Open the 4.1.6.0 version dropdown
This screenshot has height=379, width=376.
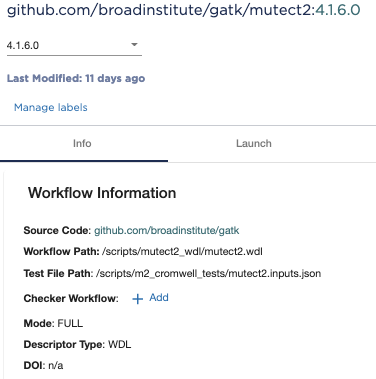point(74,45)
